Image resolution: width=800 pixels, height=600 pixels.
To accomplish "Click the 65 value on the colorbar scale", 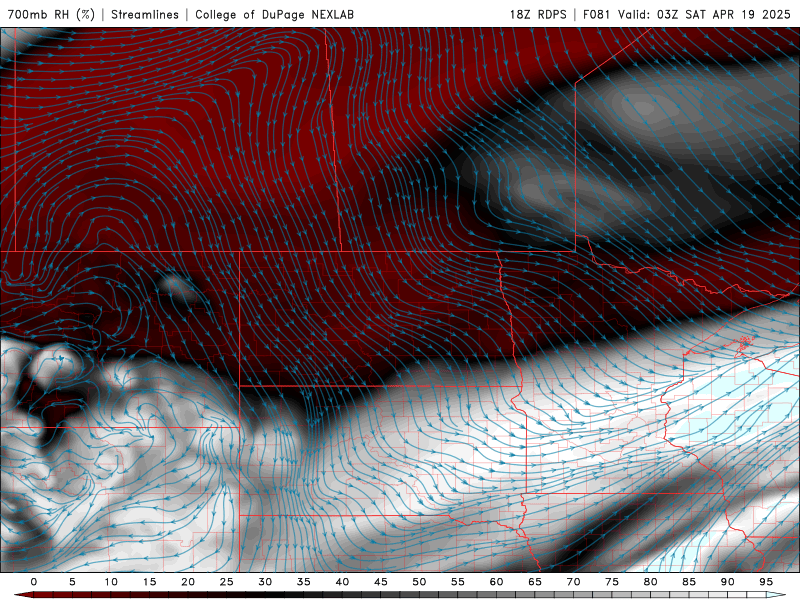I will tap(535, 582).
